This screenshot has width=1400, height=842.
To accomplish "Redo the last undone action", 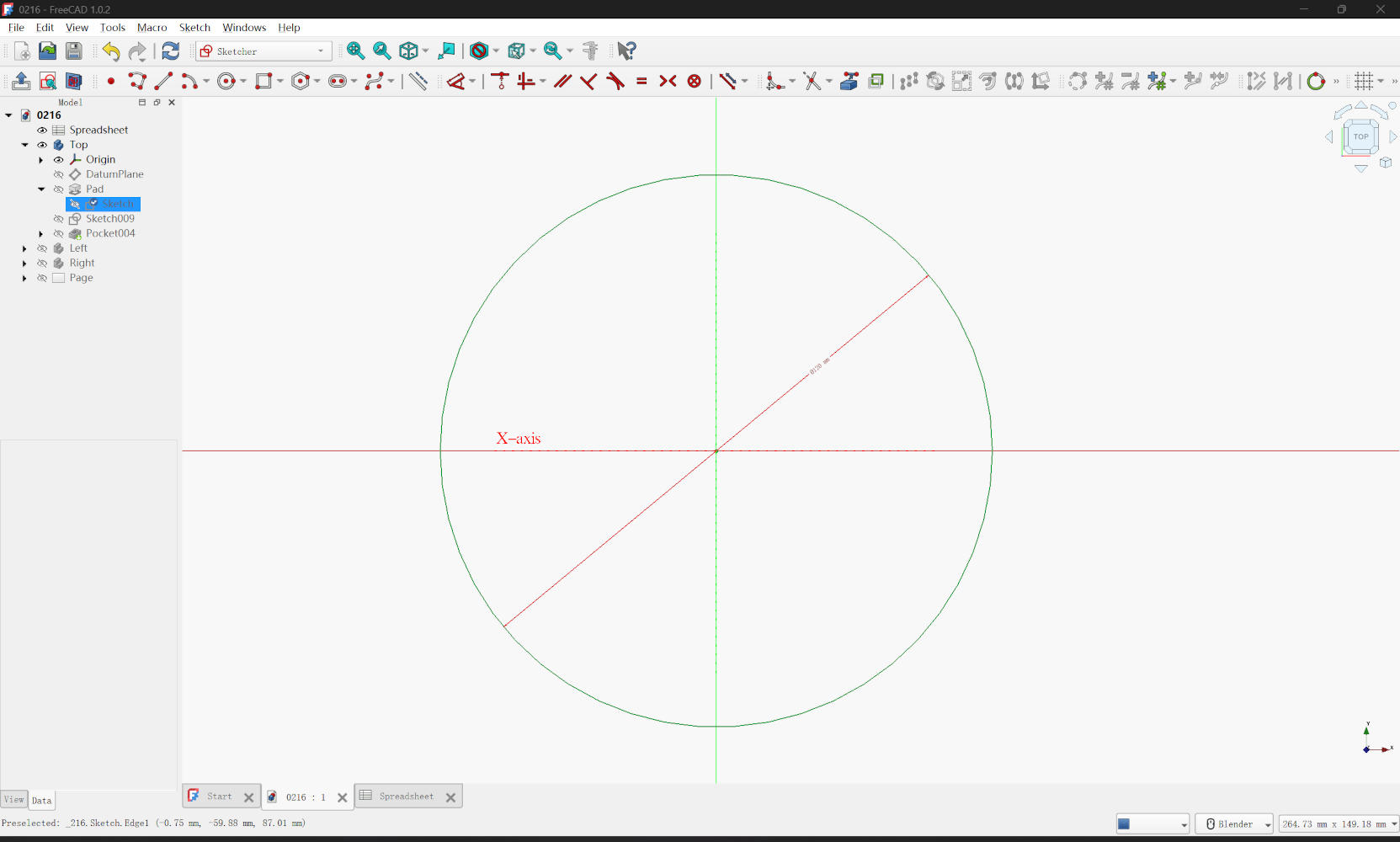I will (137, 51).
